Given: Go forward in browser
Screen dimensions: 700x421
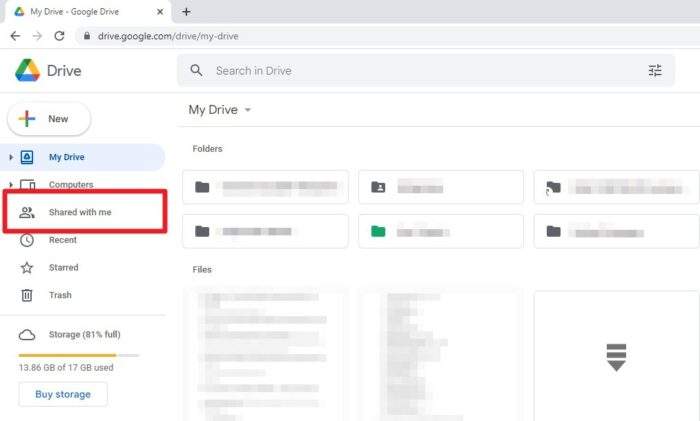Looking at the screenshot, I should click(x=38, y=36).
